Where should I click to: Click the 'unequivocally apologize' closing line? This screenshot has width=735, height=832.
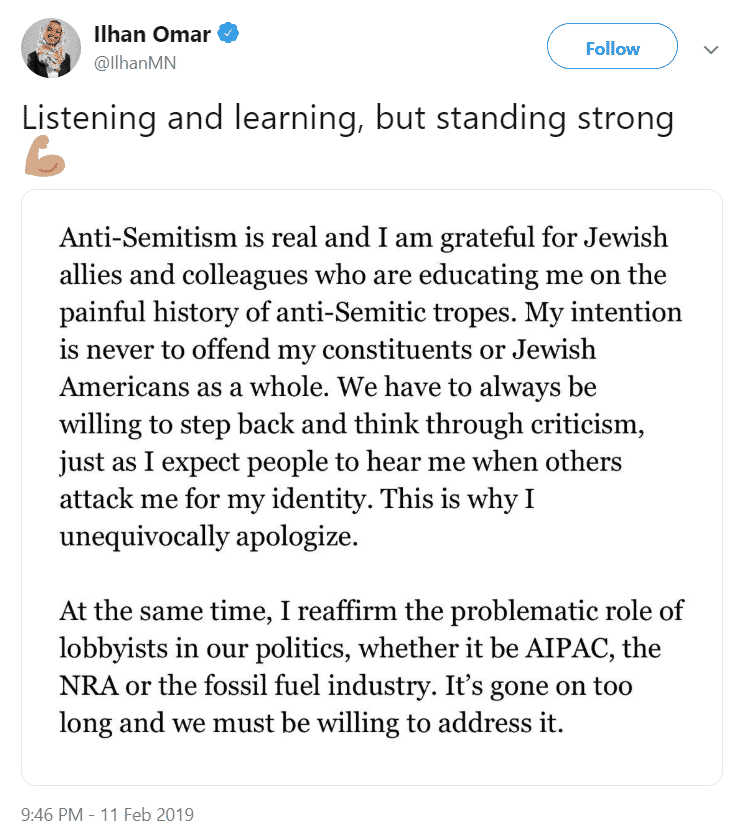[209, 538]
